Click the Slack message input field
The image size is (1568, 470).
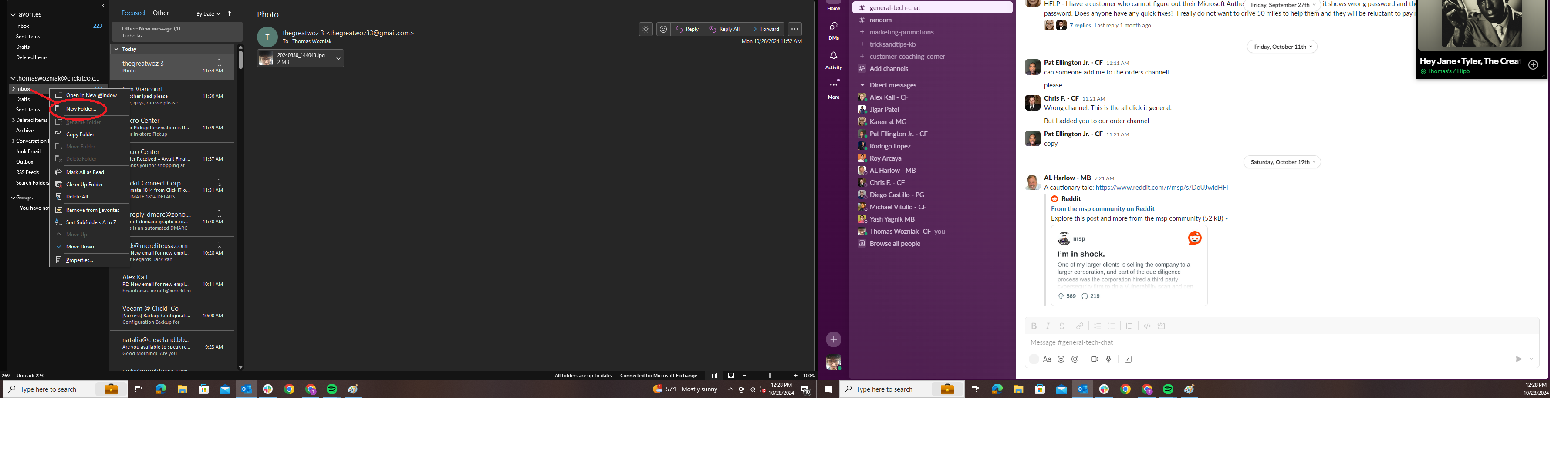click(x=1282, y=343)
